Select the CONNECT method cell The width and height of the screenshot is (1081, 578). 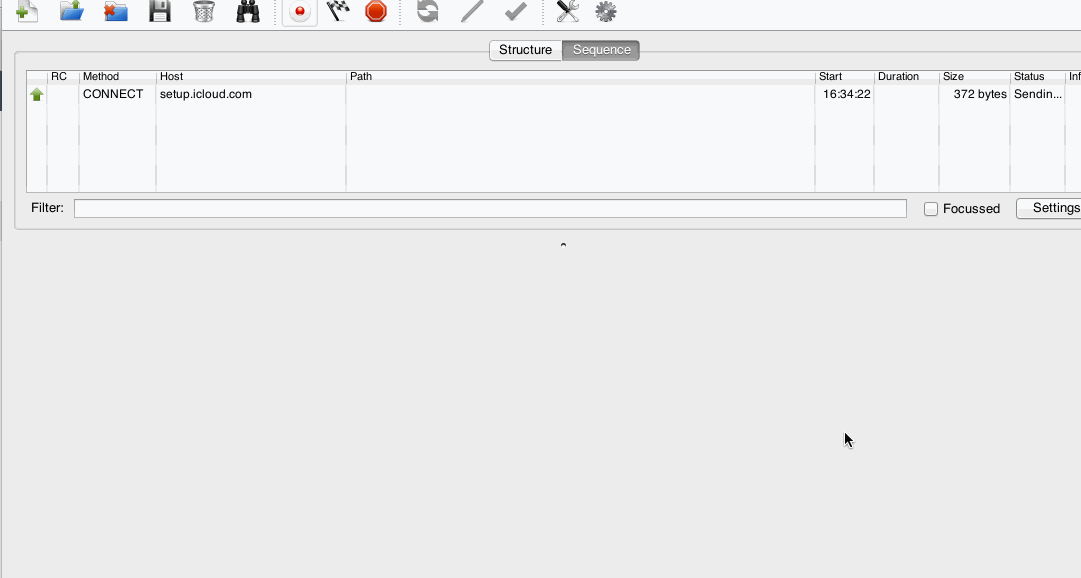pyautogui.click(x=113, y=94)
